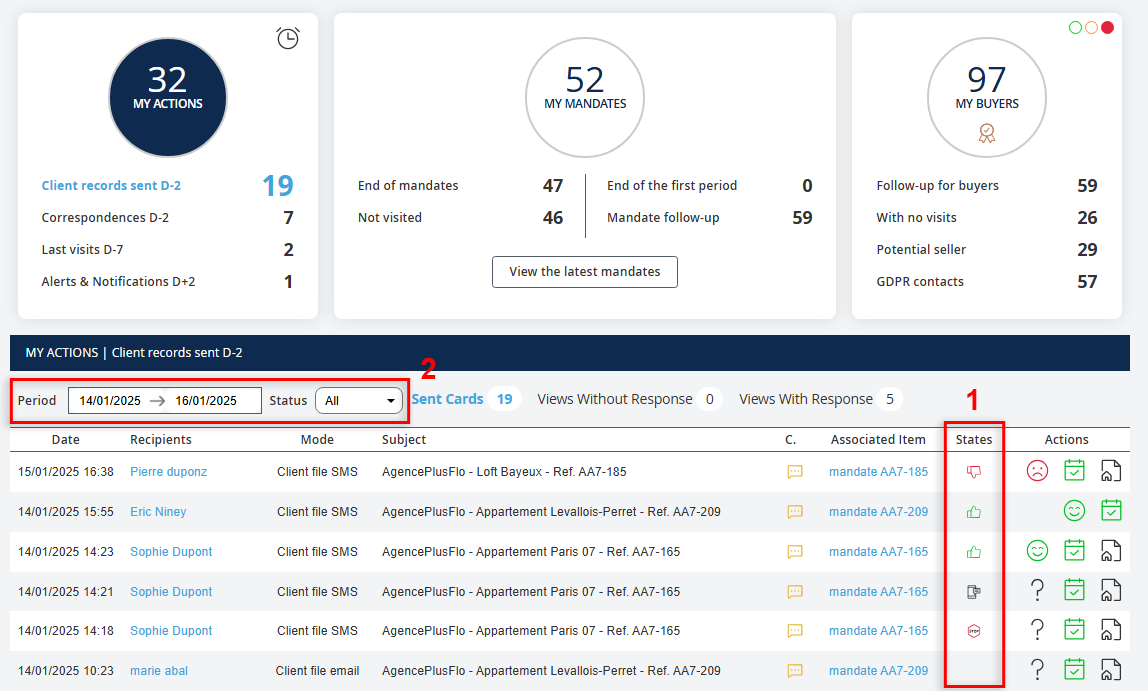This screenshot has height=691, width=1148.
Task: Open the Status dropdown showing All
Action: [359, 401]
